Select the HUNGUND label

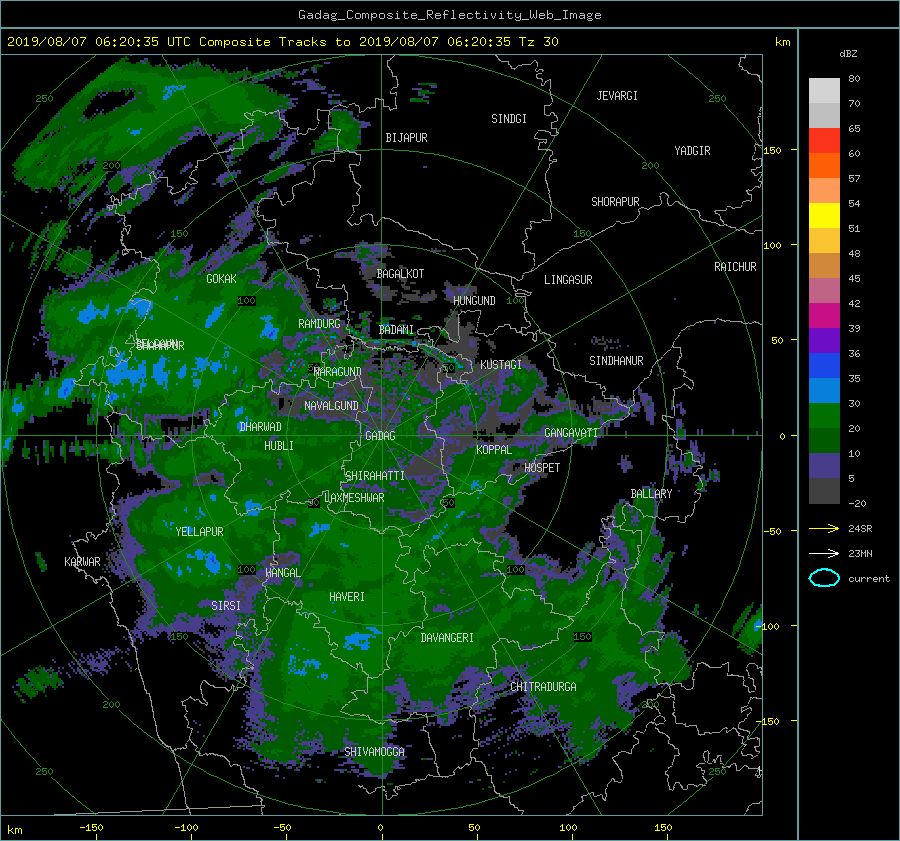point(474,301)
